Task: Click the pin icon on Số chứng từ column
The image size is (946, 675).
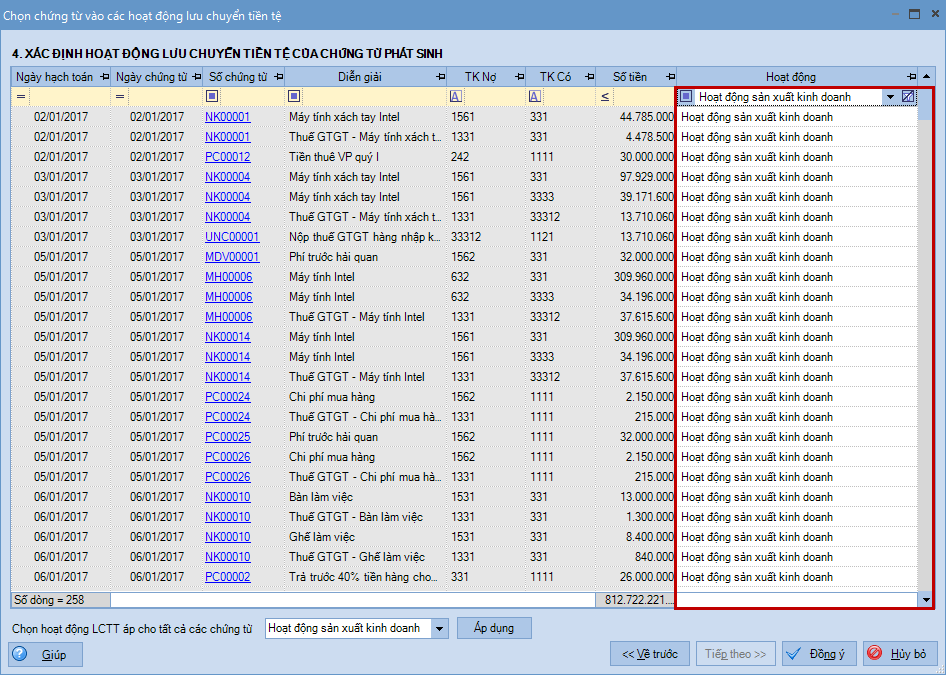Action: coord(278,77)
